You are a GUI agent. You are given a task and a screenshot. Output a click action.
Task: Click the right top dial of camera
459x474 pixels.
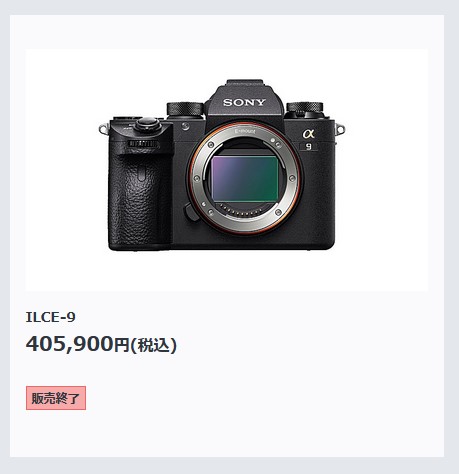pyautogui.click(x=305, y=108)
